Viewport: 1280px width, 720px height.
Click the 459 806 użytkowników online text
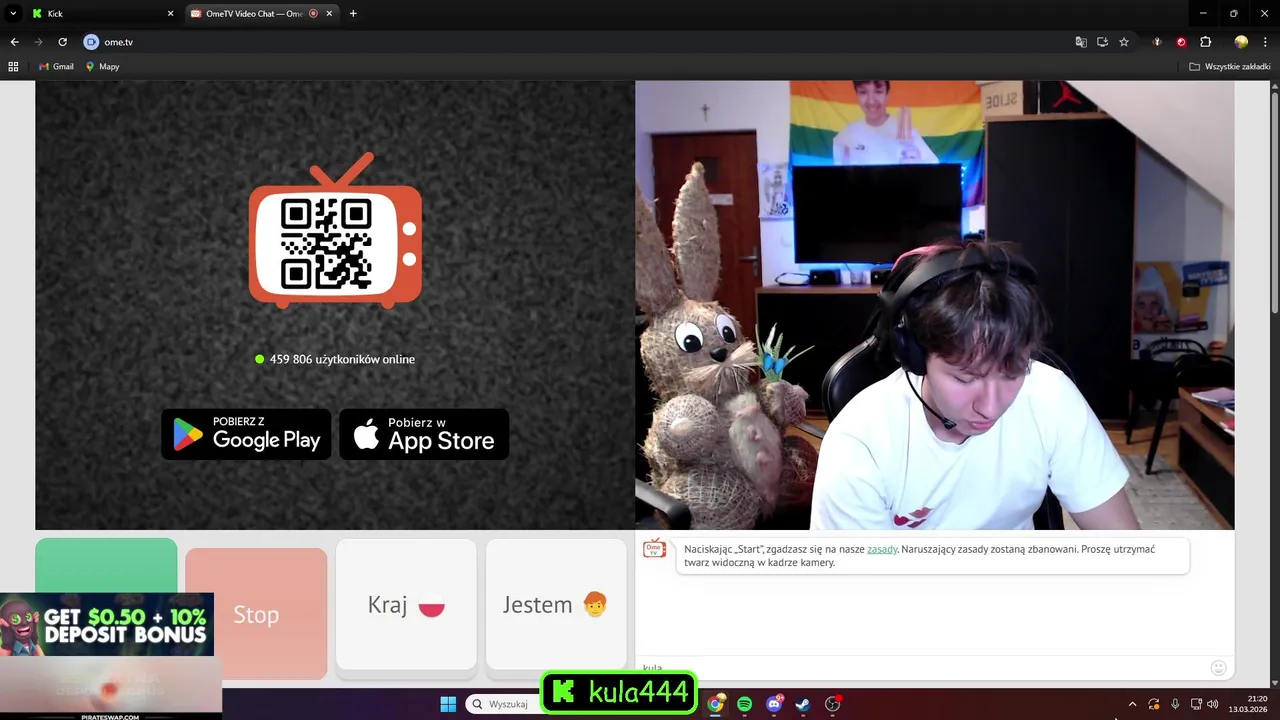click(342, 359)
